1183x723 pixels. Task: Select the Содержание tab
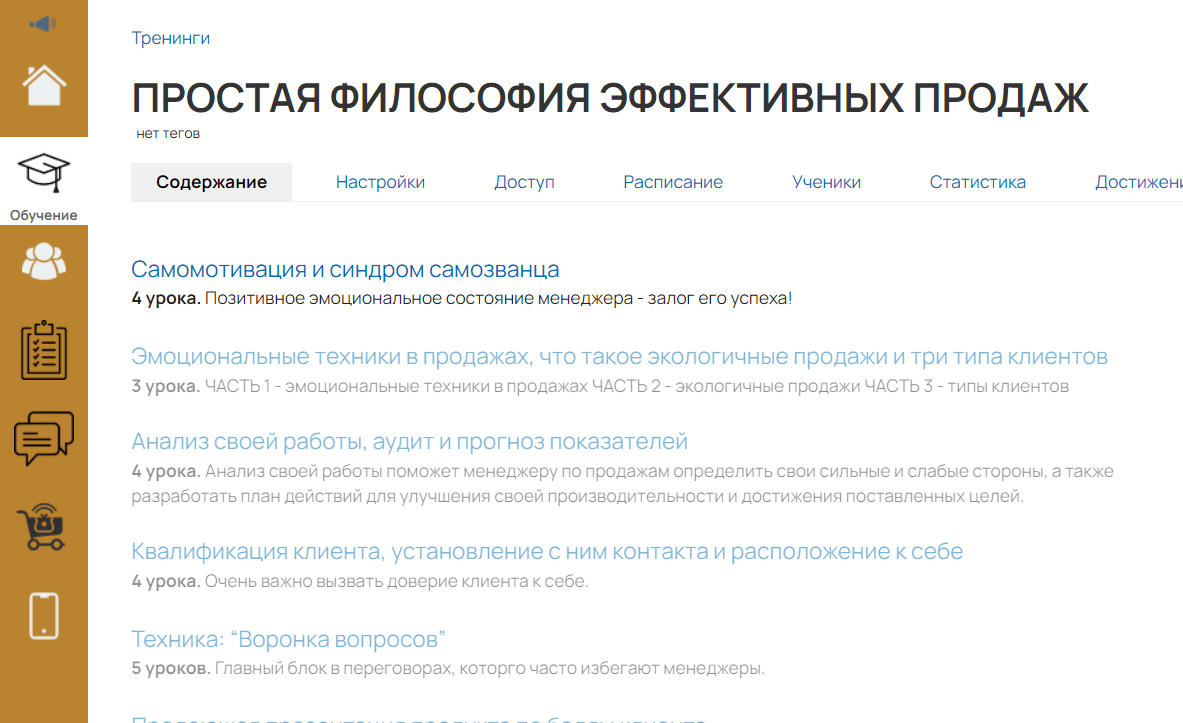coord(211,182)
